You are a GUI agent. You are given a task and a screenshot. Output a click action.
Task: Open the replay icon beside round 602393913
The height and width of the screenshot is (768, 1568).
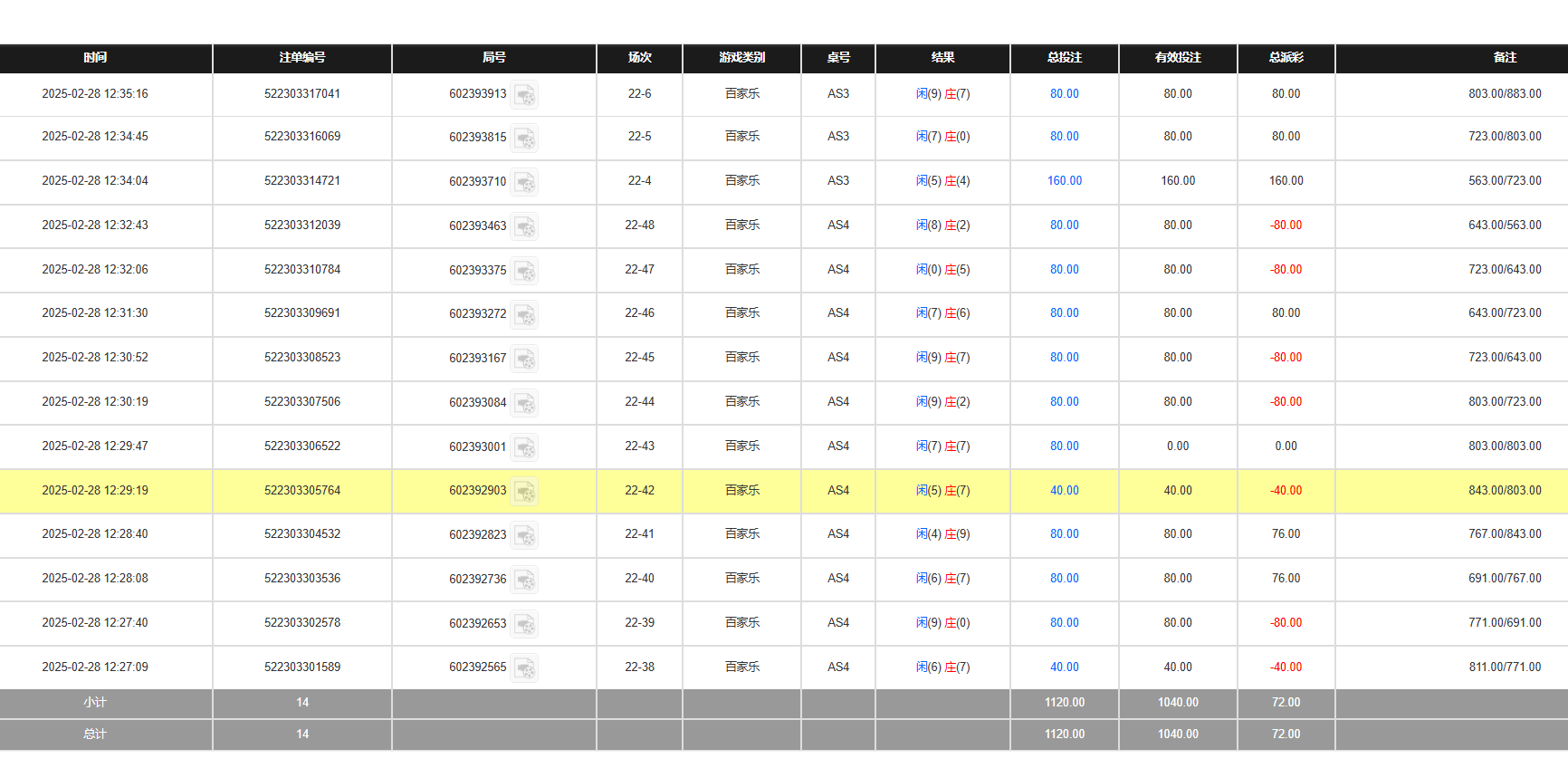tap(524, 94)
